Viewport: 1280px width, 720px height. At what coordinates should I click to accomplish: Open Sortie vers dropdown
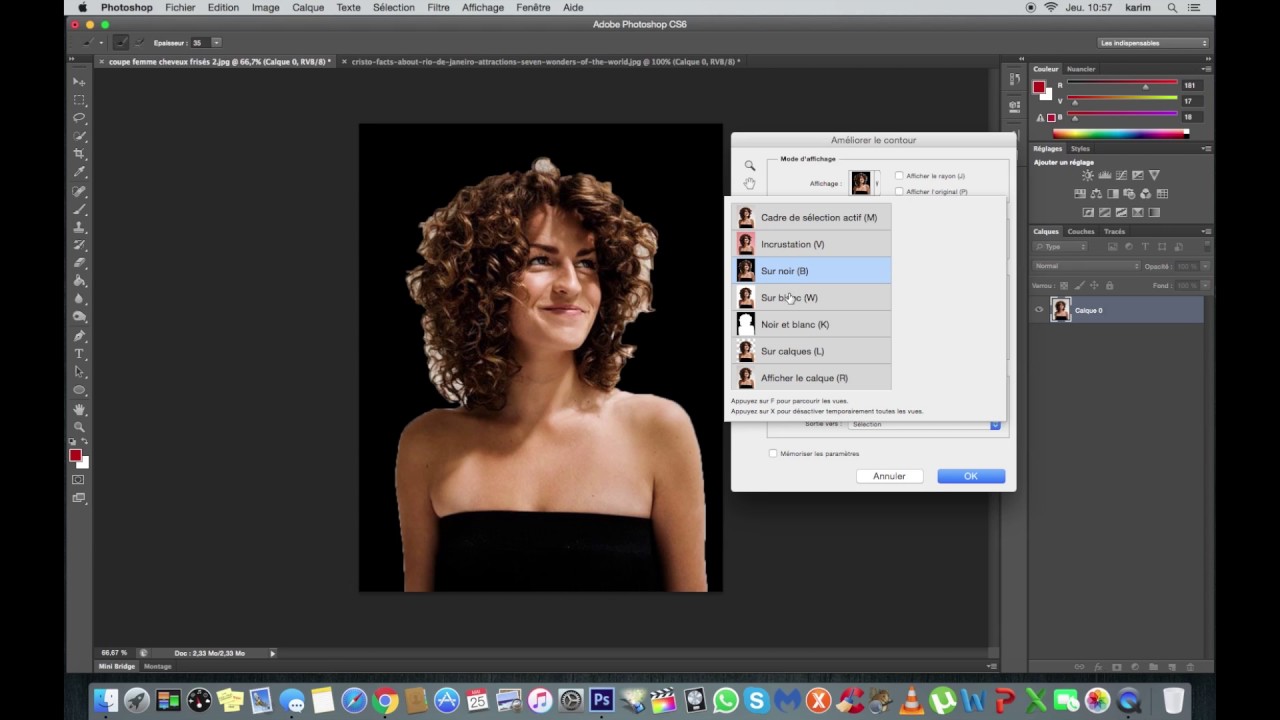(x=924, y=424)
